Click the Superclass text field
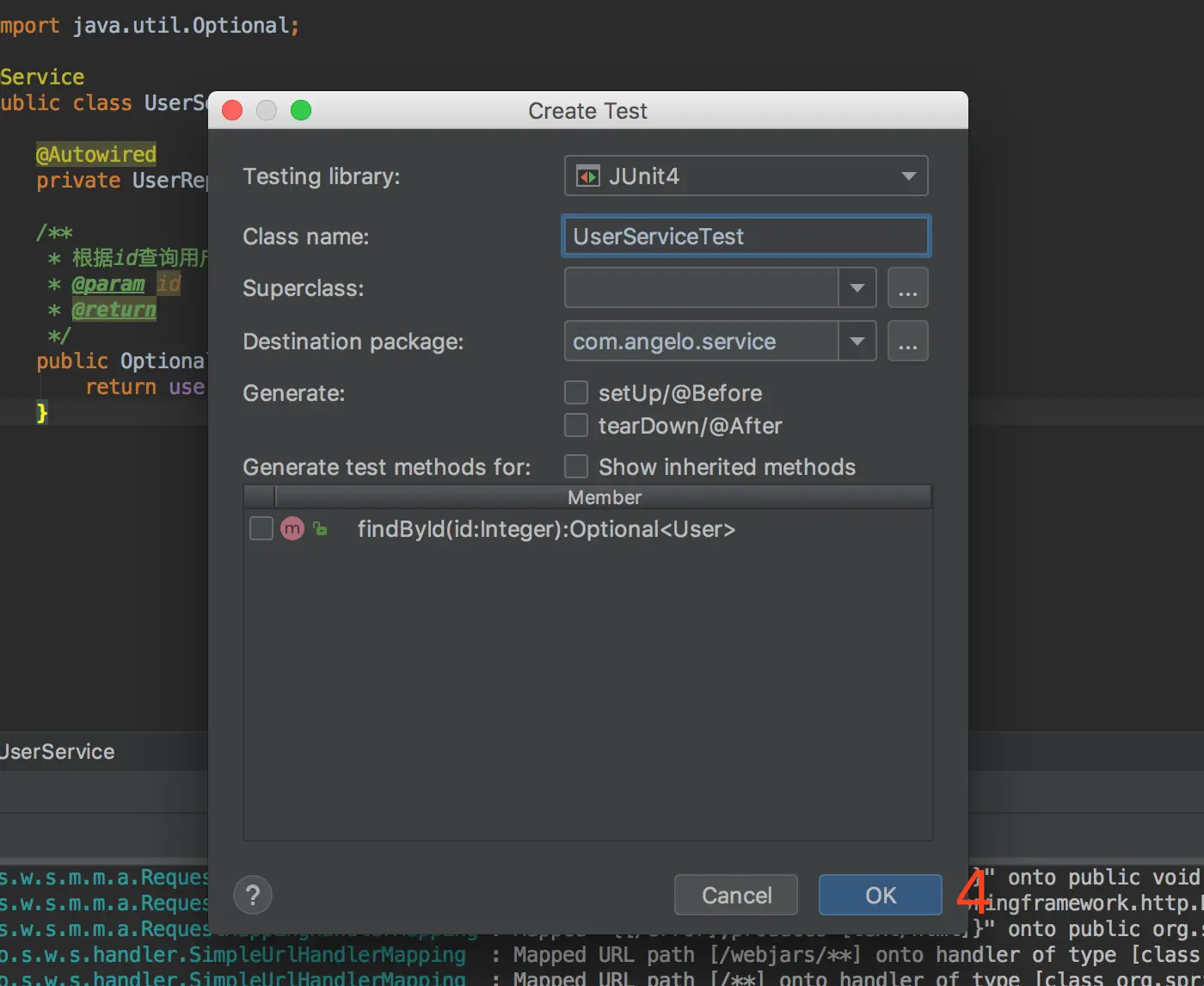 point(702,288)
